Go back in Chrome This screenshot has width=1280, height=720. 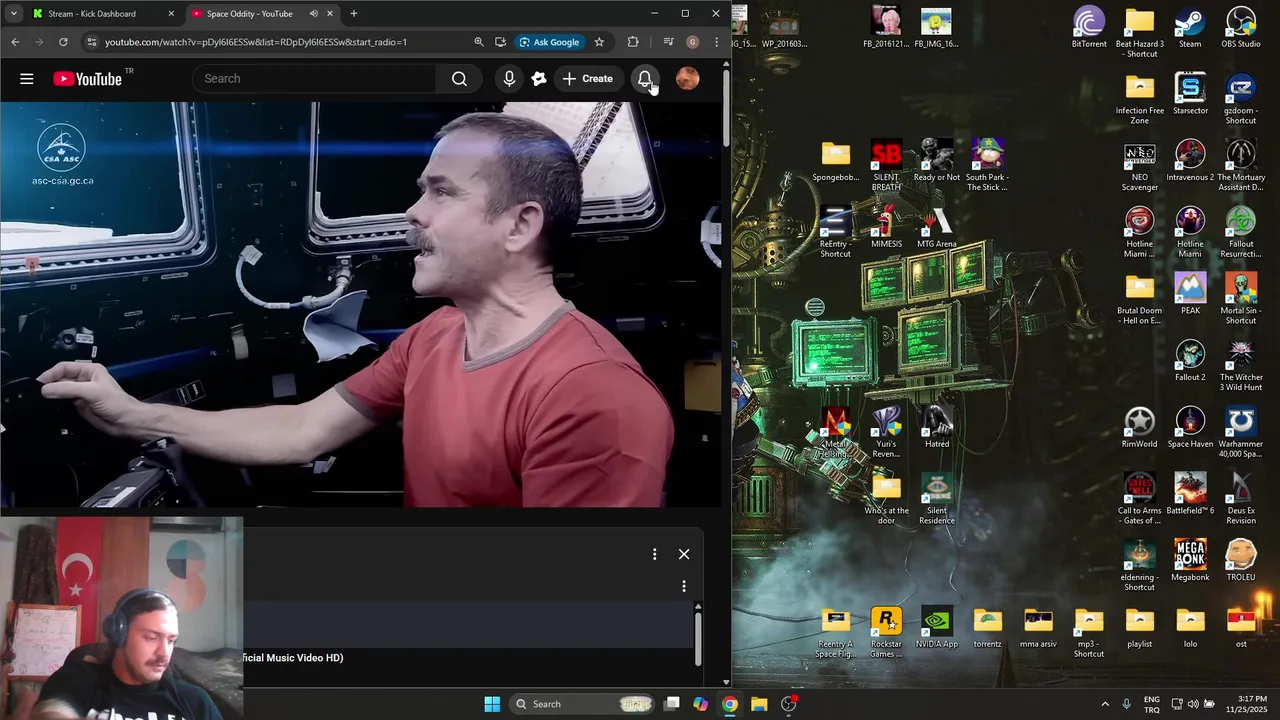pyautogui.click(x=15, y=42)
